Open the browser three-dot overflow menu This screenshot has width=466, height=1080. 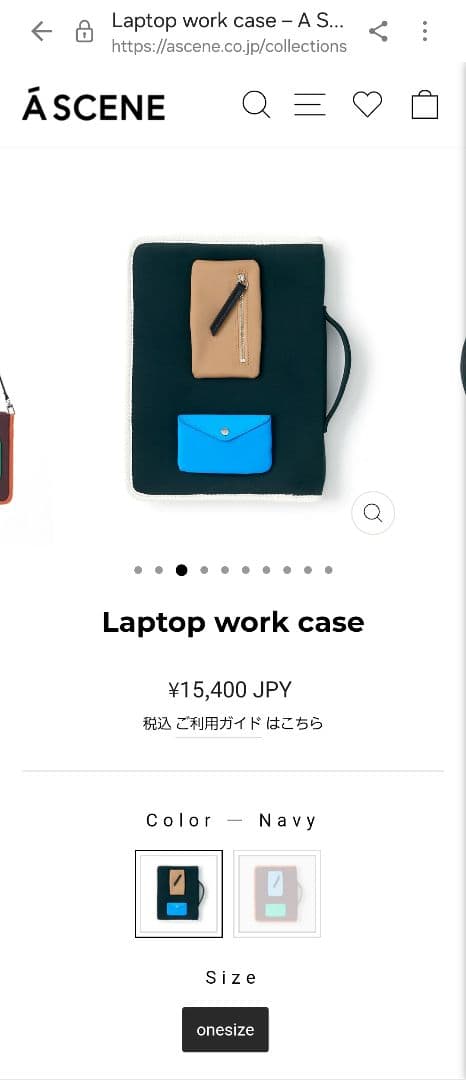[425, 31]
